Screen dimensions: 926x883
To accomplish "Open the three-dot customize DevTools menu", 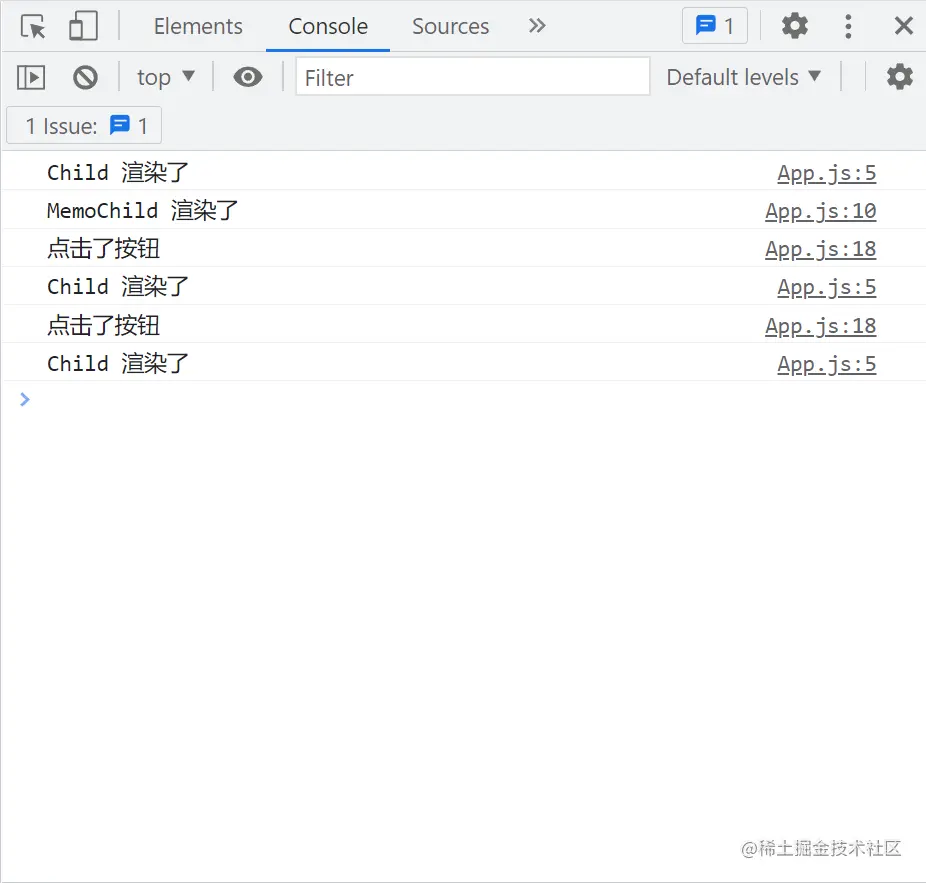I will tap(848, 27).
